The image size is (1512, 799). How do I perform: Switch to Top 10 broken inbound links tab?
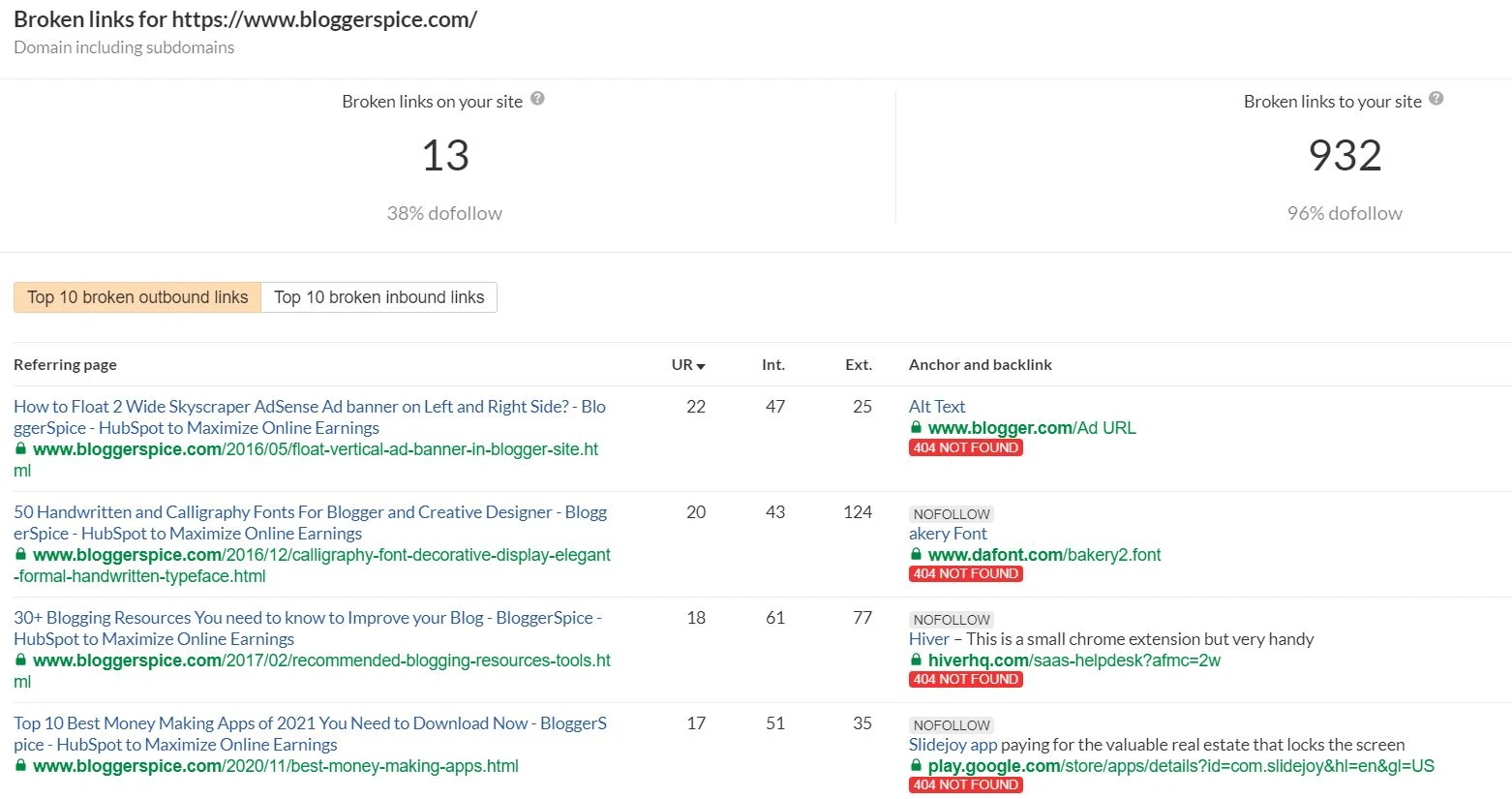[378, 297]
